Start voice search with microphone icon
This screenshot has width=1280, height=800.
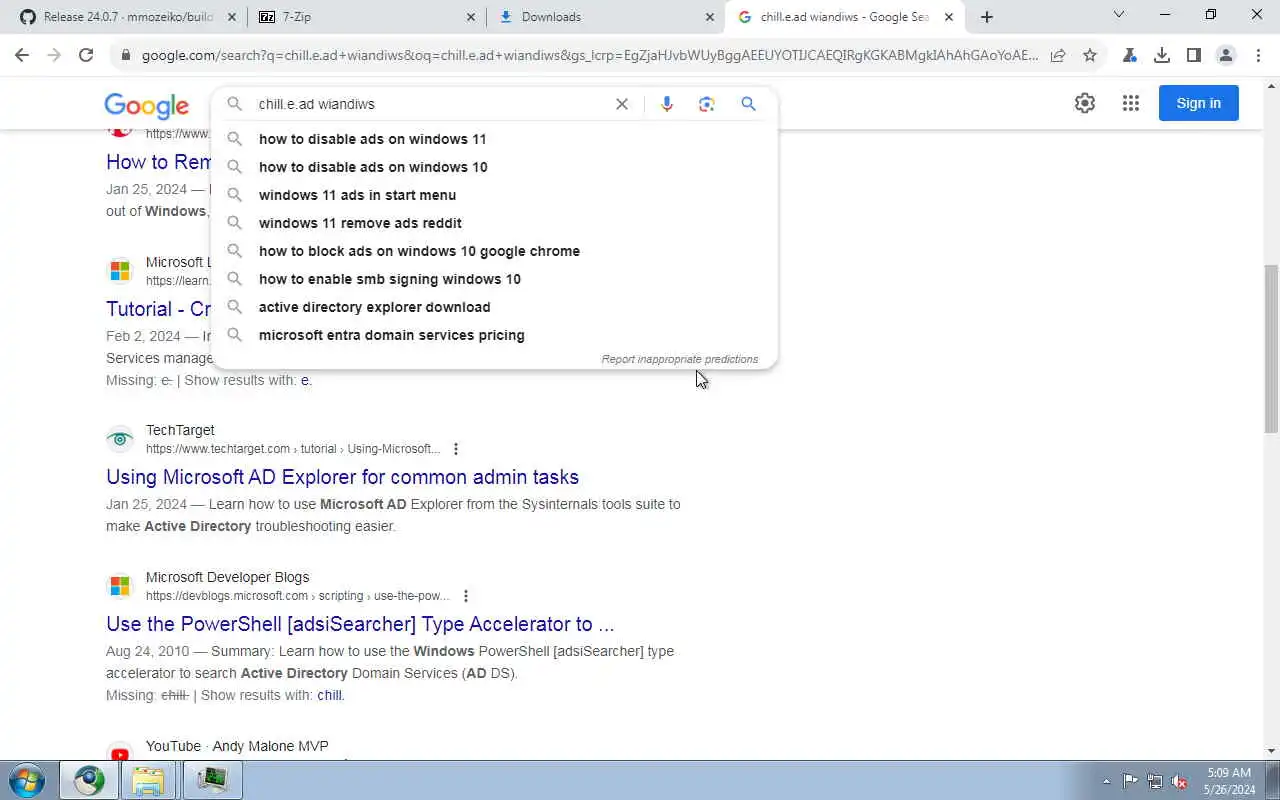point(667,104)
